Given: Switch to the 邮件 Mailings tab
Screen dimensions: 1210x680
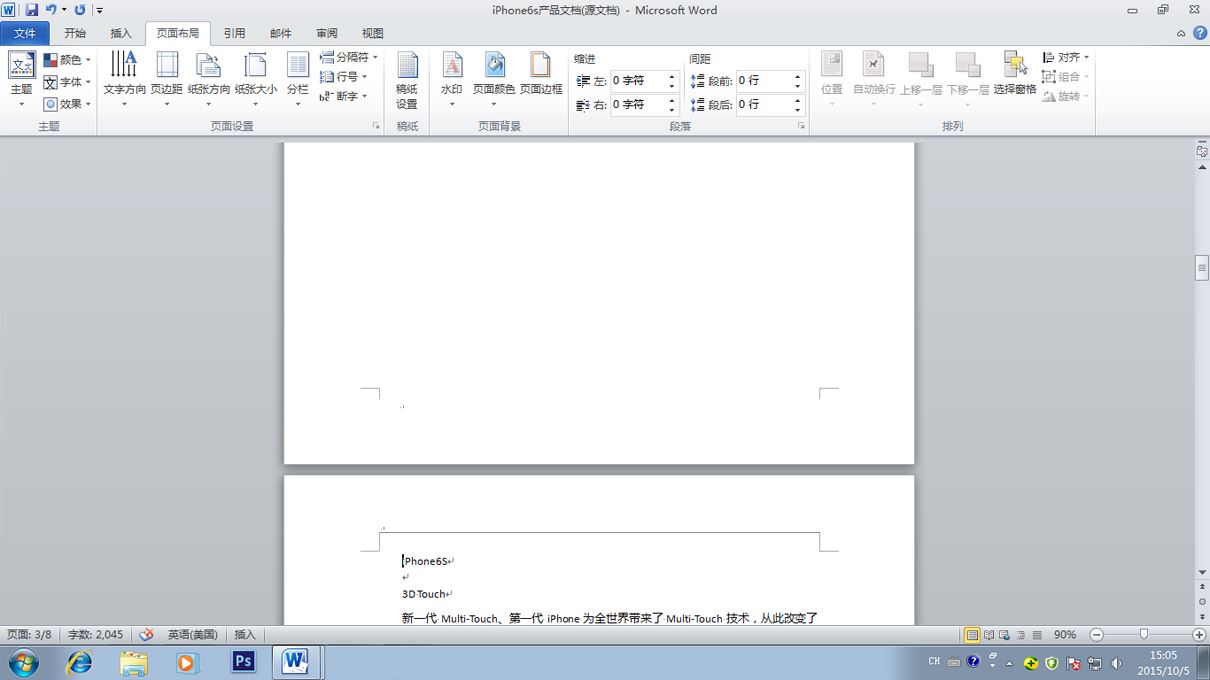Looking at the screenshot, I should (281, 33).
